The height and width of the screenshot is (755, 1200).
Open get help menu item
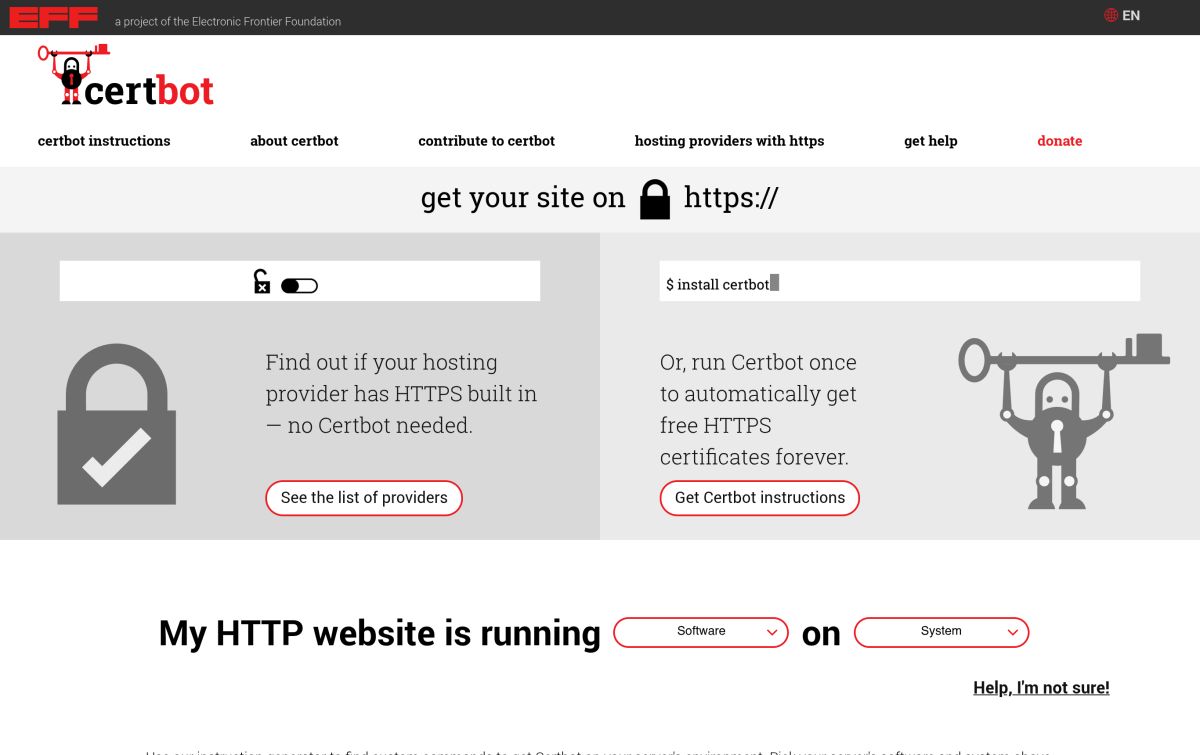pyautogui.click(x=931, y=141)
